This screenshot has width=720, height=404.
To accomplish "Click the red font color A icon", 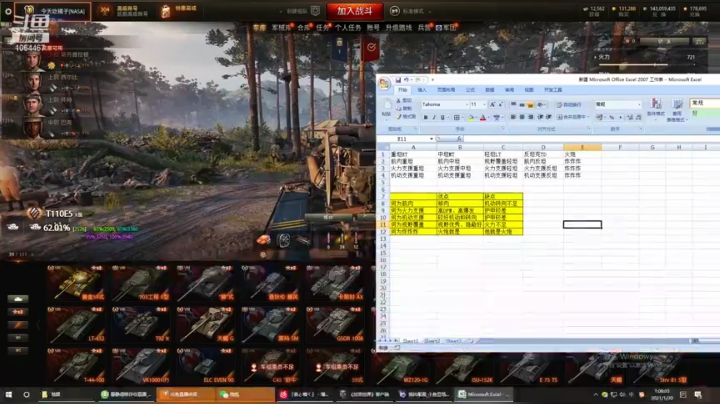I will (483, 118).
